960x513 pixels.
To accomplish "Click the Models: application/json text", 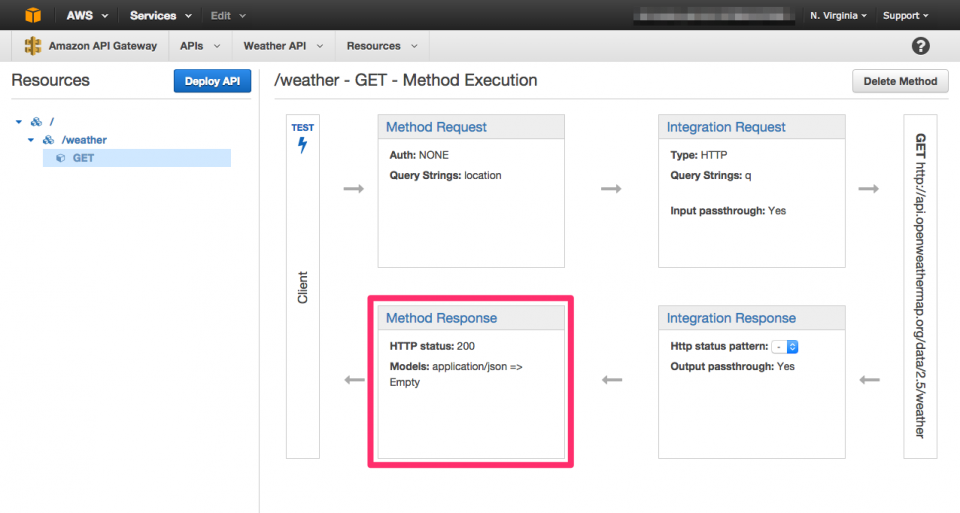I will pos(456,374).
